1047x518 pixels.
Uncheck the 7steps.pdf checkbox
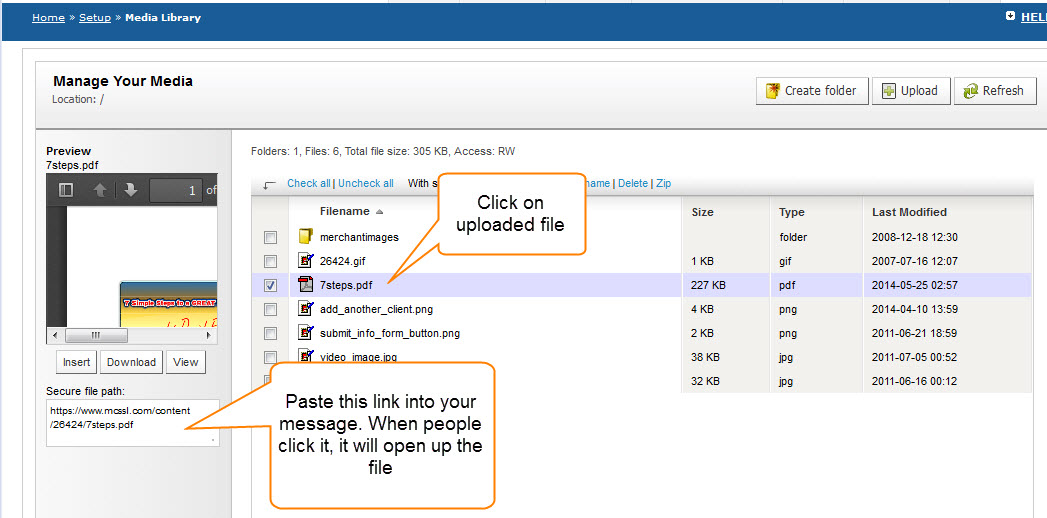[x=270, y=285]
